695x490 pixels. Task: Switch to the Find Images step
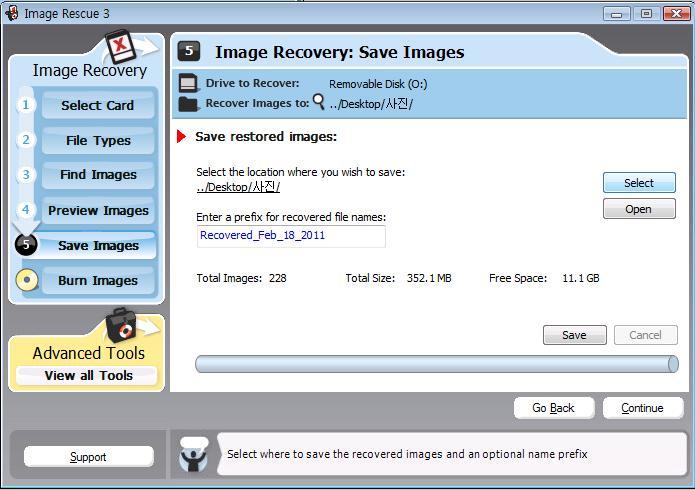pyautogui.click(x=98, y=175)
